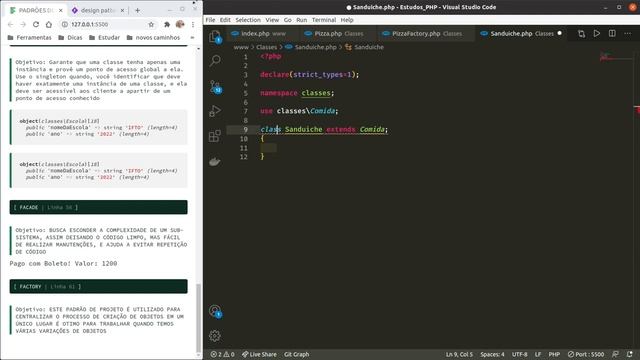
Task: Open the Explorer view in VS Code
Action: coord(215,37)
